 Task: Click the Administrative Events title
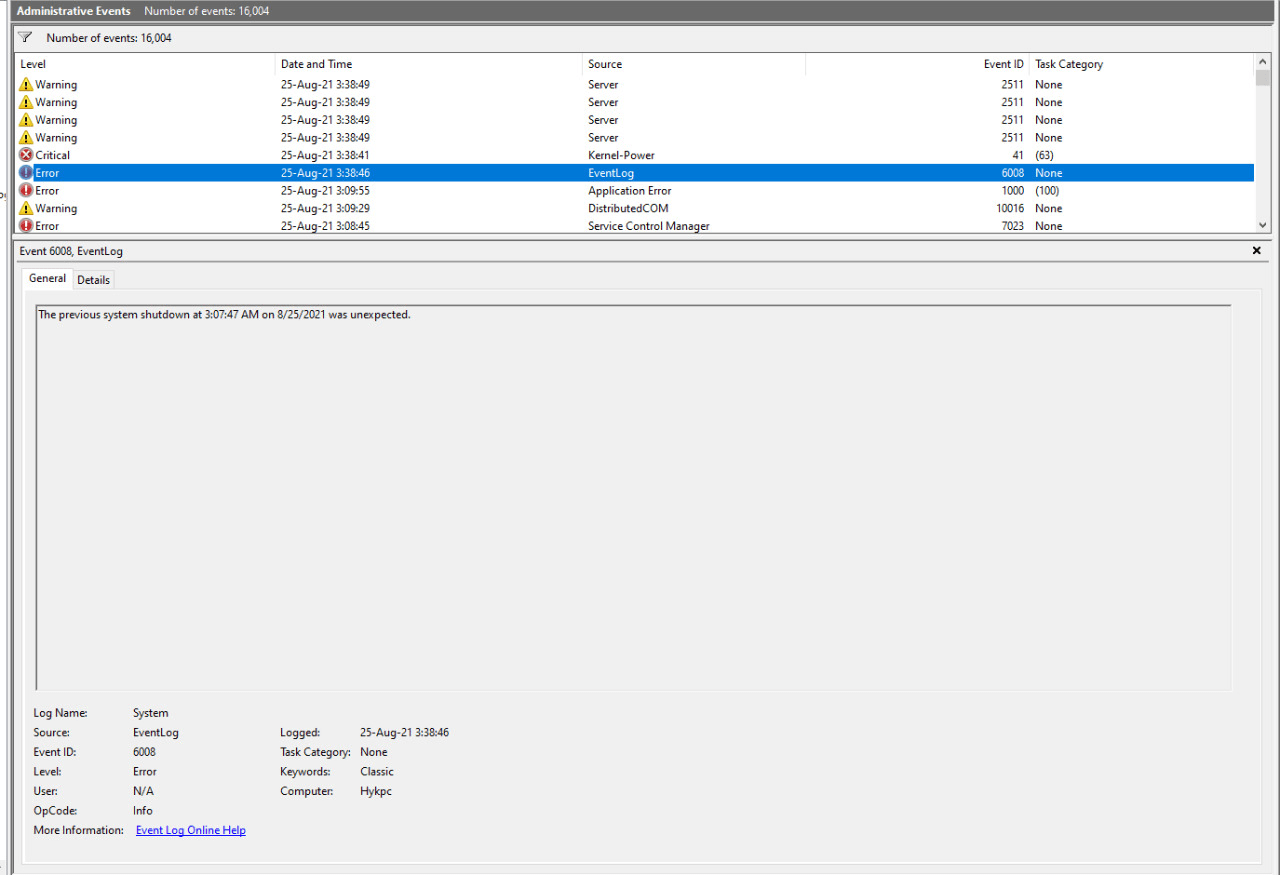click(x=74, y=11)
